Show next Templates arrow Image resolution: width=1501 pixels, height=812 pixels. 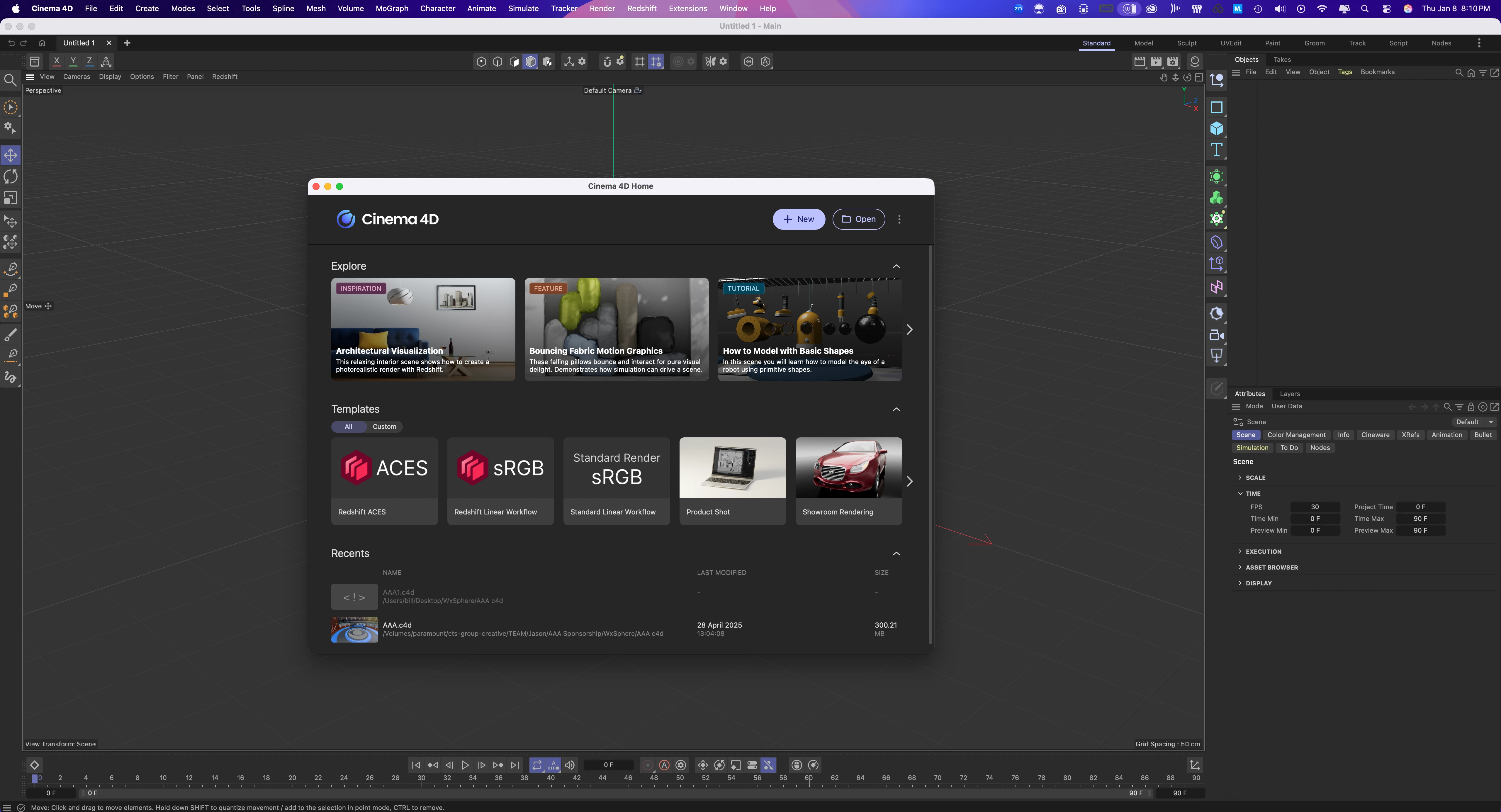(910, 481)
